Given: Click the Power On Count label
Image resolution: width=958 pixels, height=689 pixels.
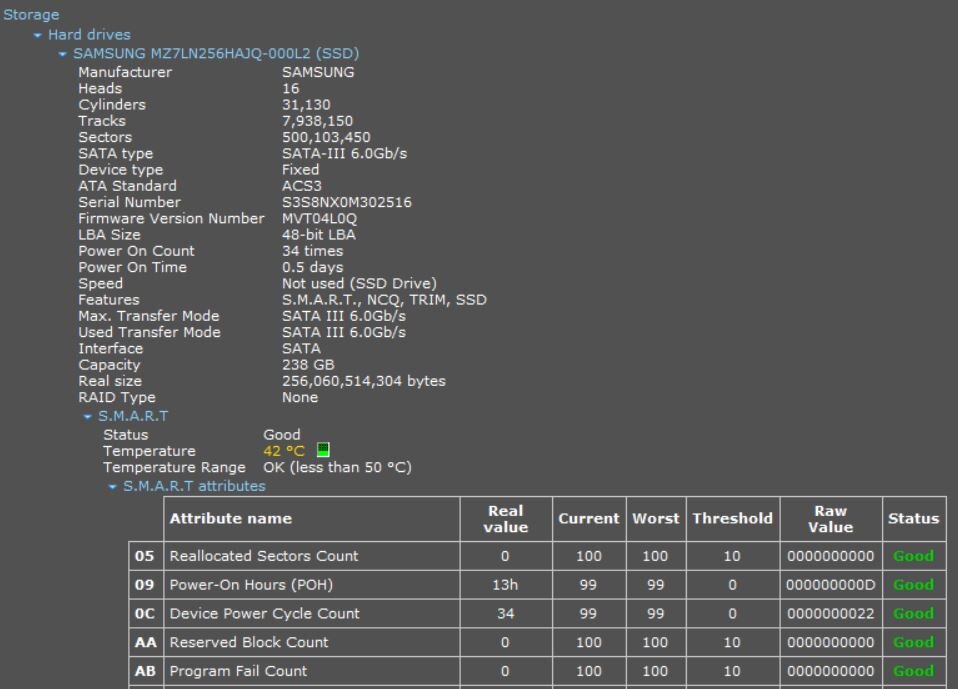Looking at the screenshot, I should [136, 251].
